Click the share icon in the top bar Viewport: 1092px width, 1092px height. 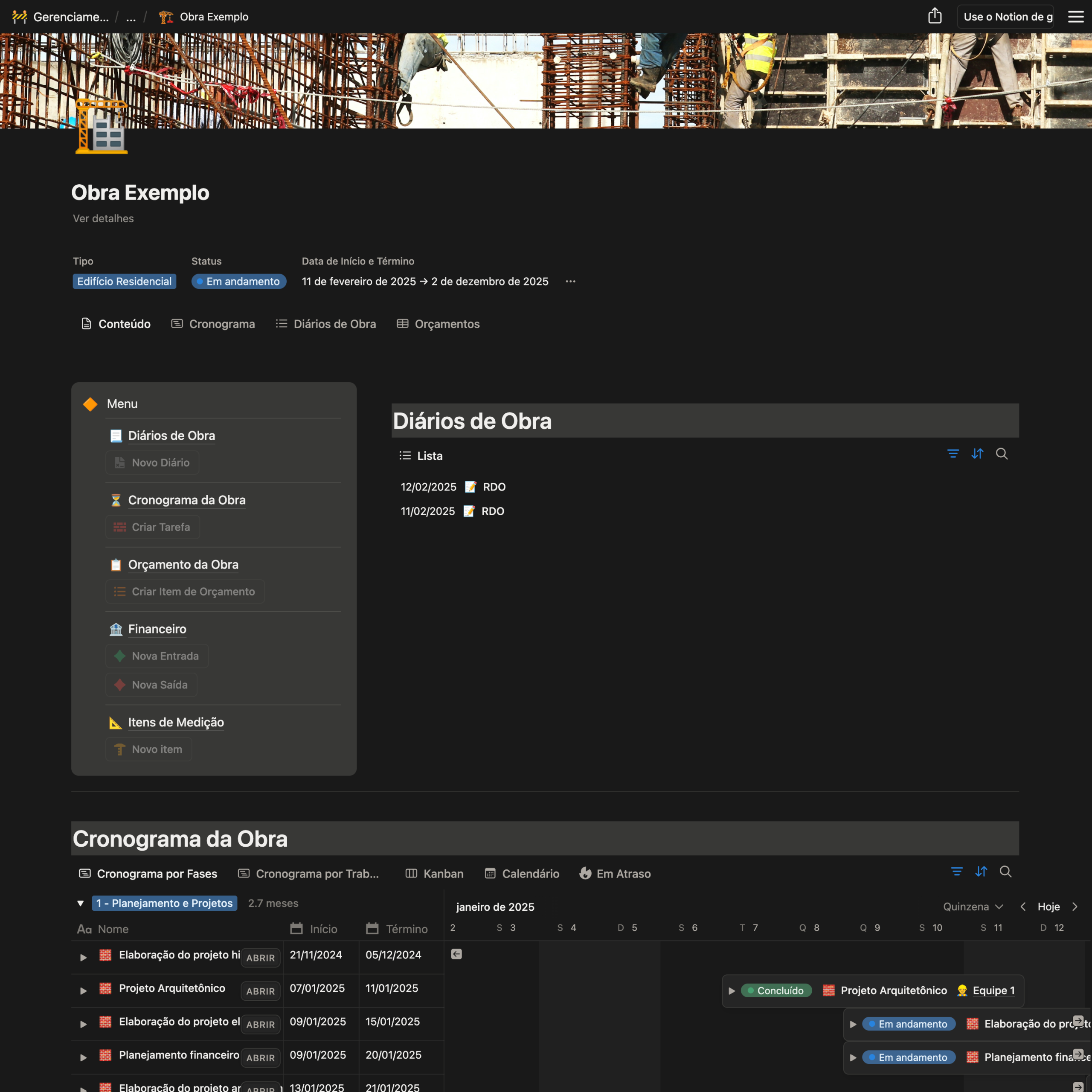tap(935, 16)
